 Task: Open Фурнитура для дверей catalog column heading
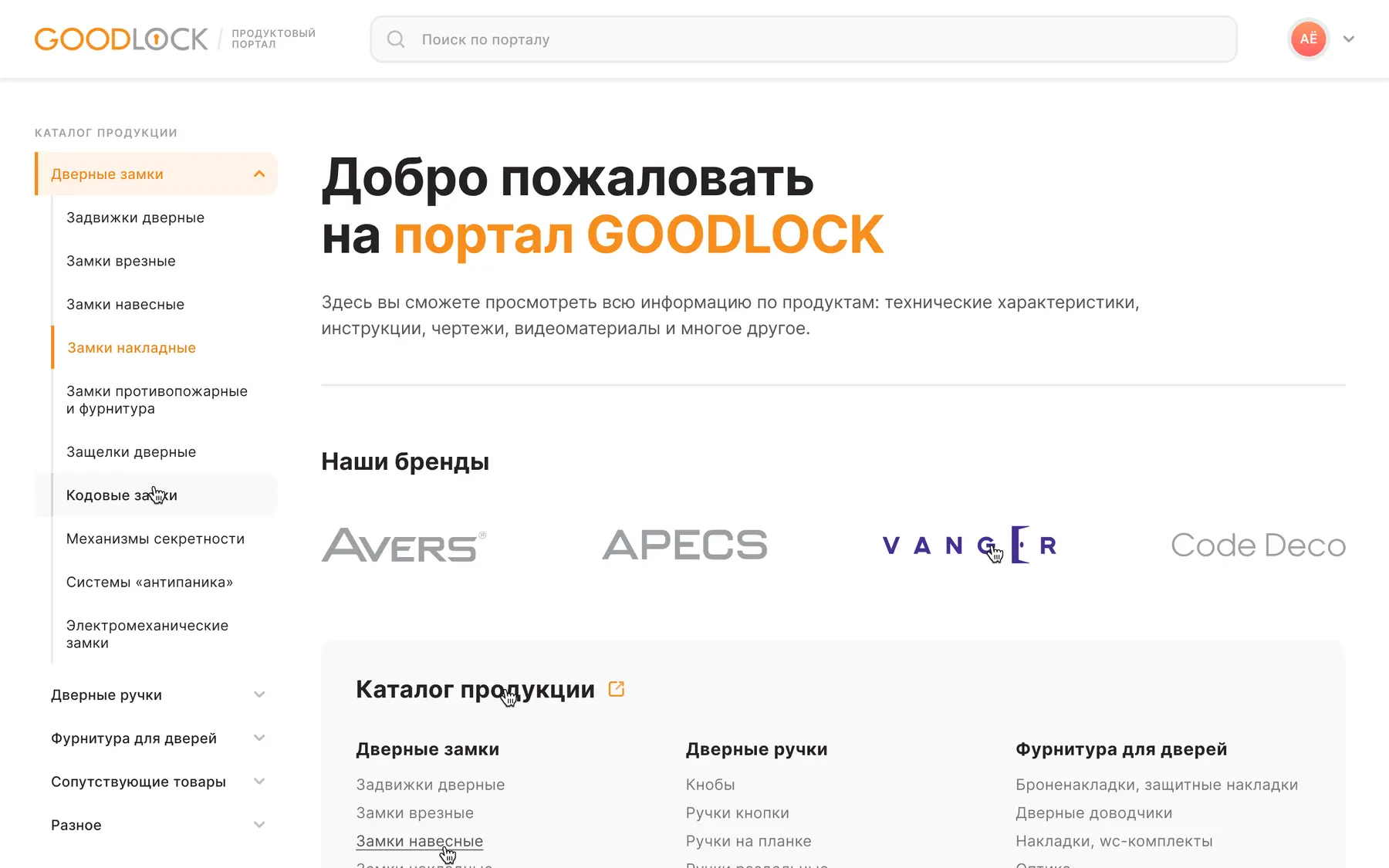tap(1121, 749)
